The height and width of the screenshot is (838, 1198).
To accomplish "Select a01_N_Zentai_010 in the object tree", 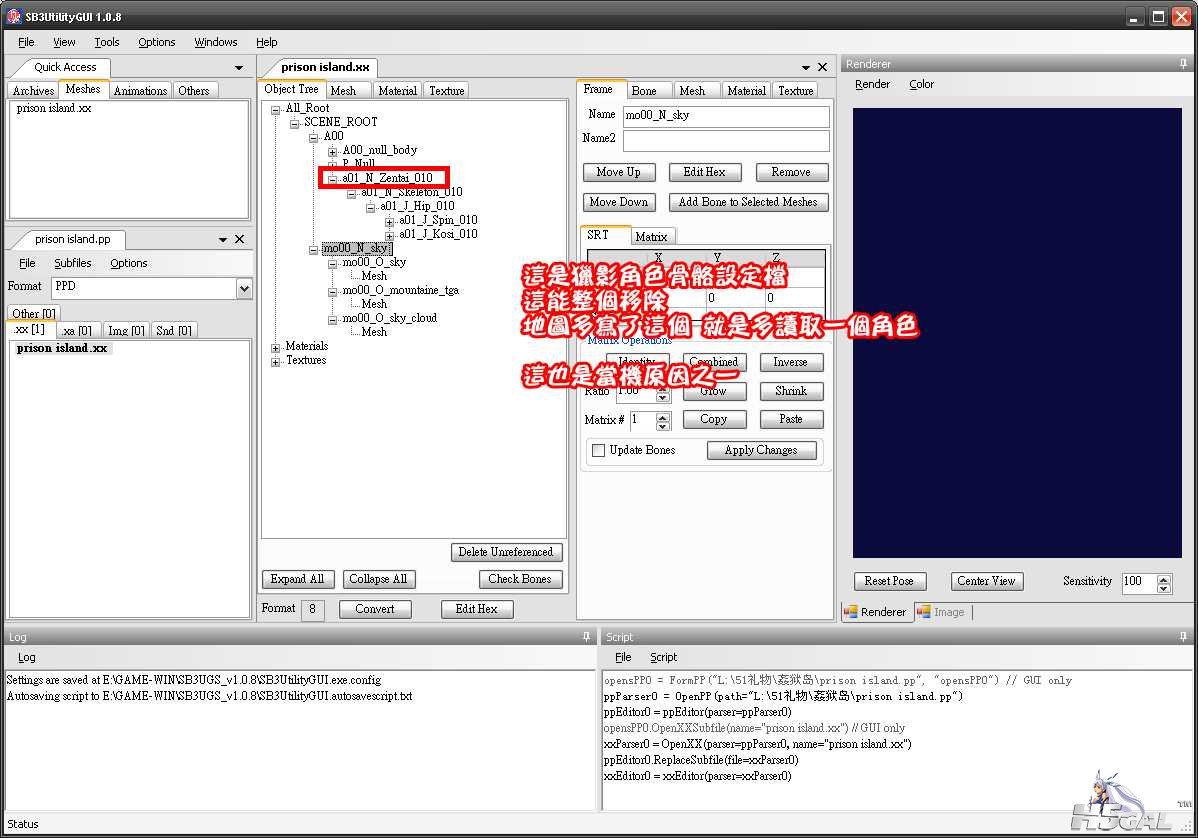I will (387, 178).
